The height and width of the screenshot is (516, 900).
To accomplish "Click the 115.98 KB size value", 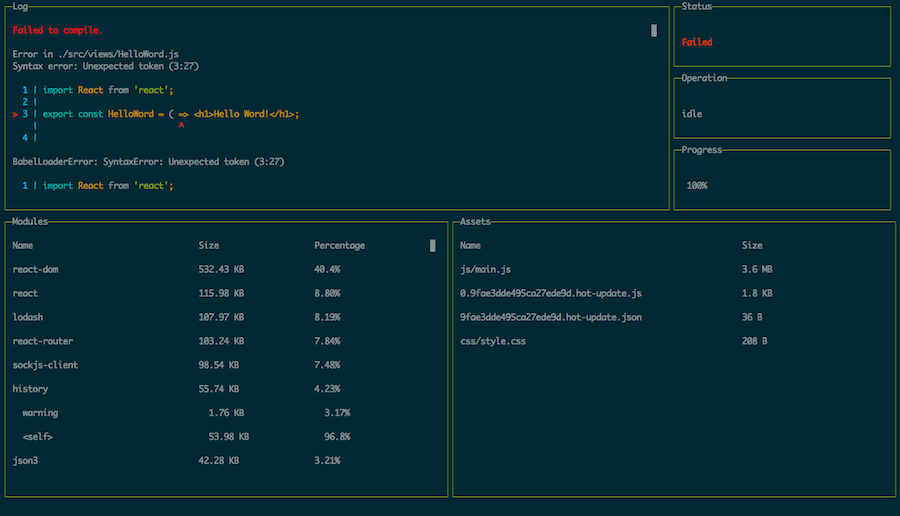I will (221, 293).
